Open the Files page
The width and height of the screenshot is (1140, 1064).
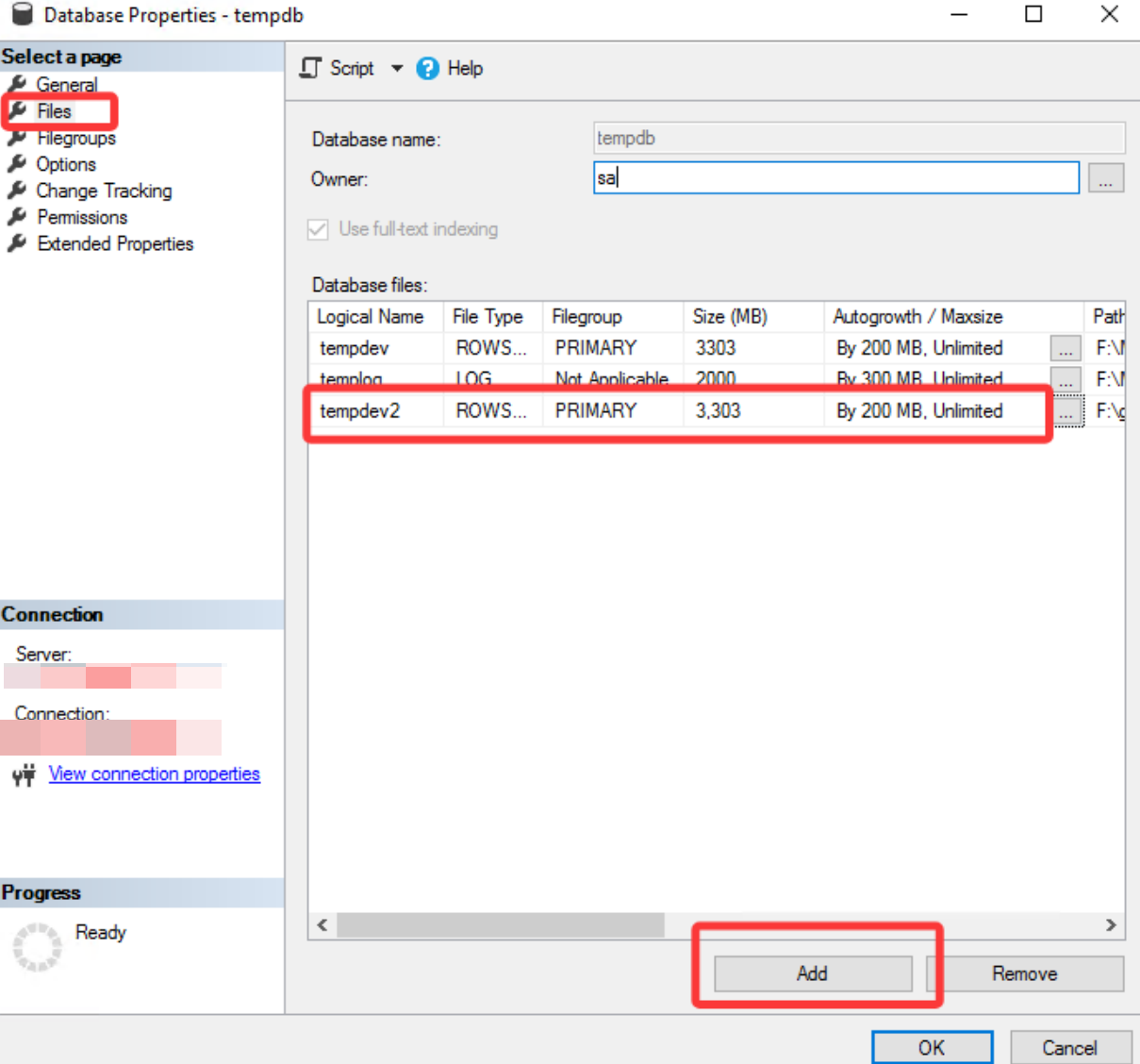coord(54,111)
